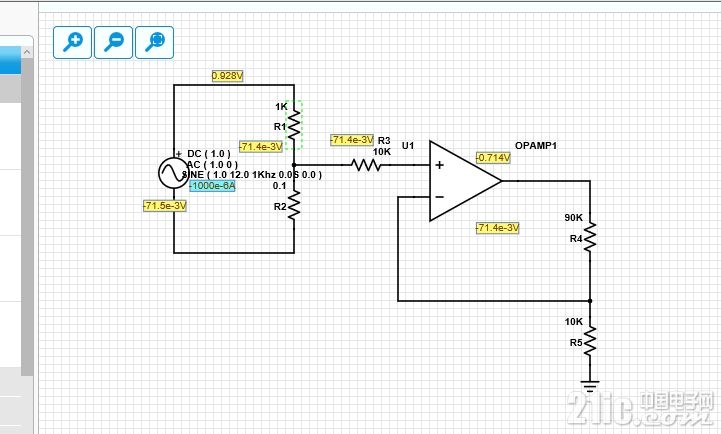Select the ground symbol below R5
This screenshot has height=434, width=721.
pos(590,385)
